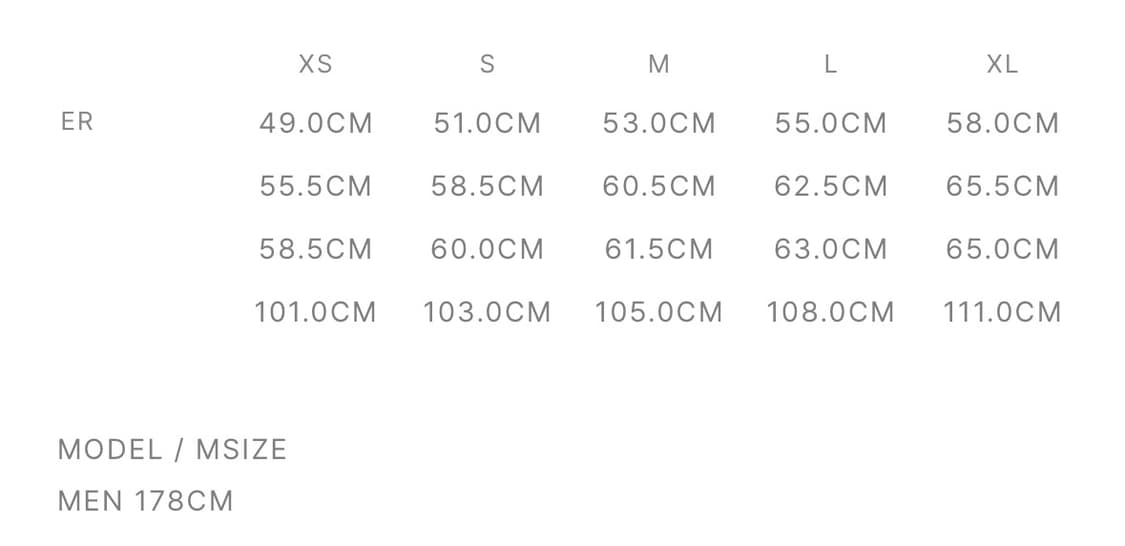
Task: Click the 111.0CM cell
Action: [1002, 312]
